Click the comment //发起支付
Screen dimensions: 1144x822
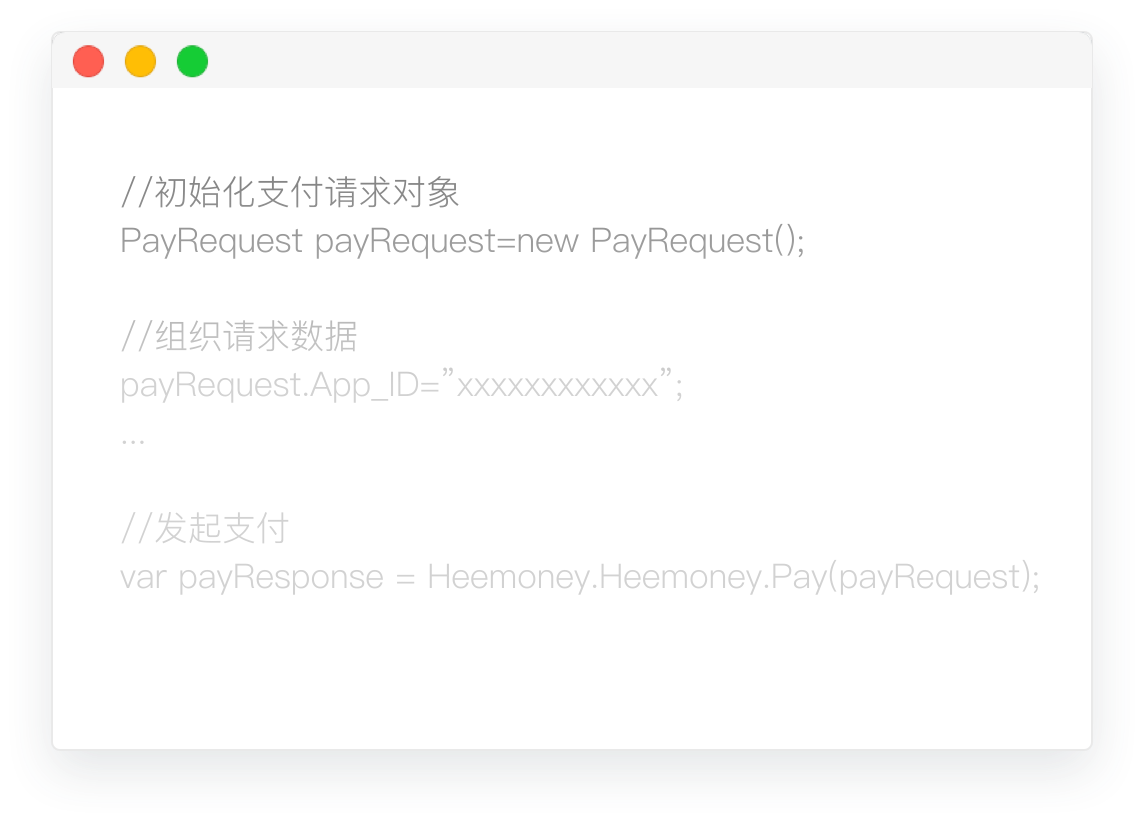pos(205,528)
